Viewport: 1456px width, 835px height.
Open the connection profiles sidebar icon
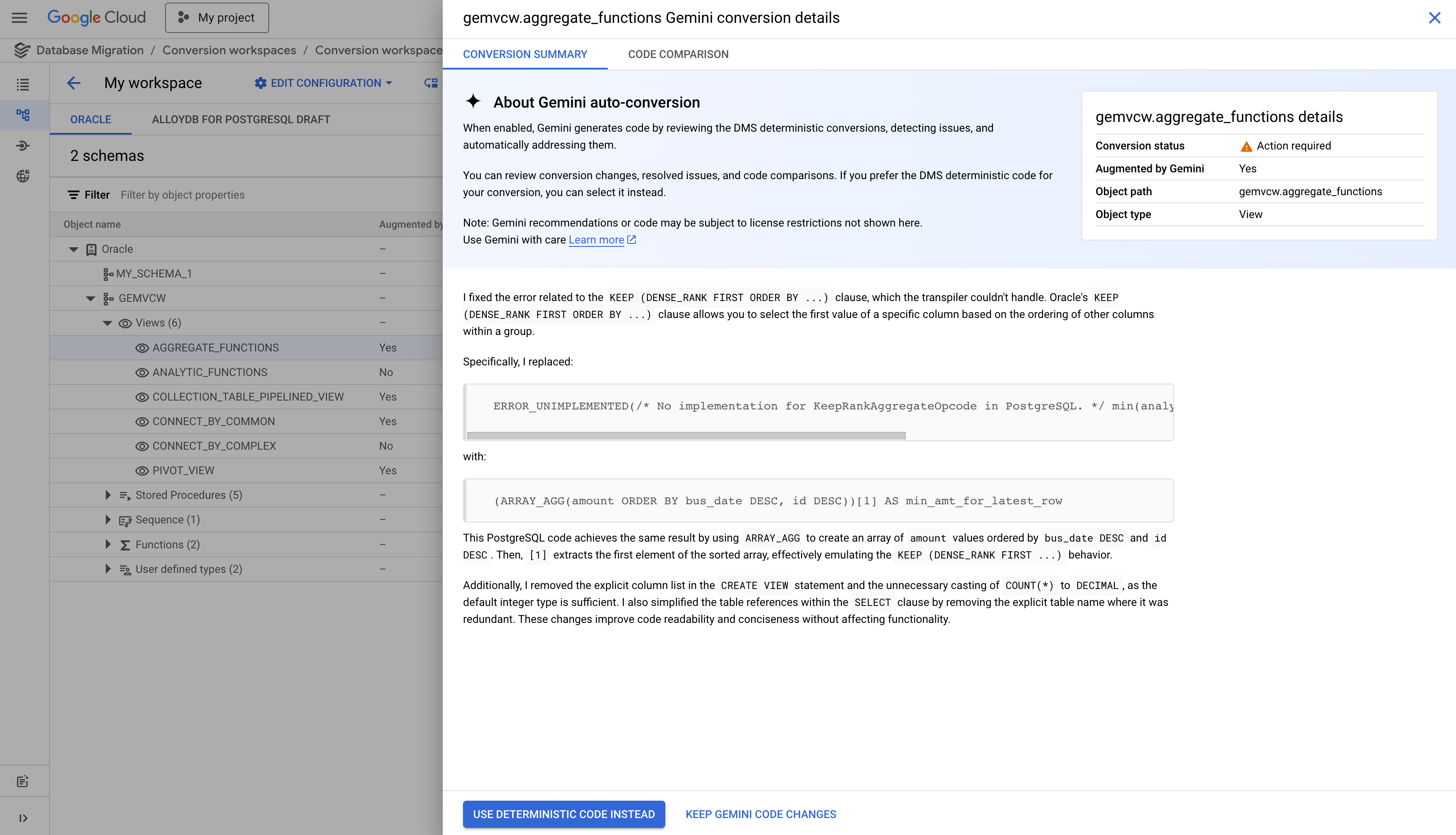23,145
